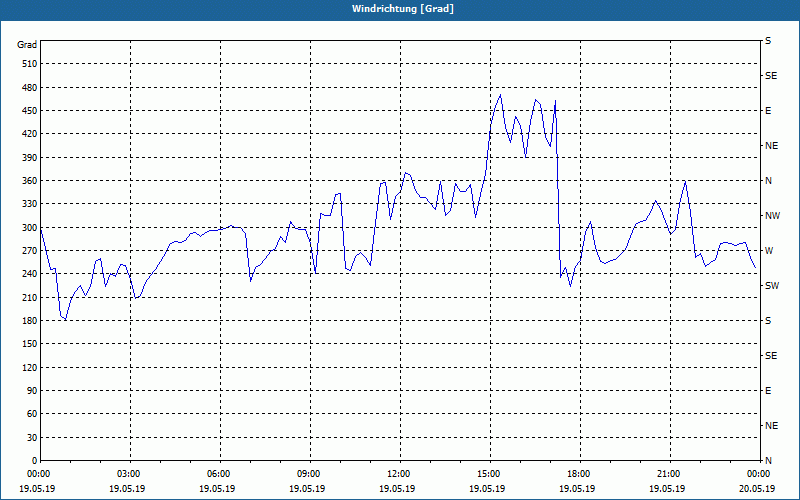This screenshot has width=800, height=500.
Task: Click compass label S beside the 180 gridline
Action: click(x=768, y=321)
